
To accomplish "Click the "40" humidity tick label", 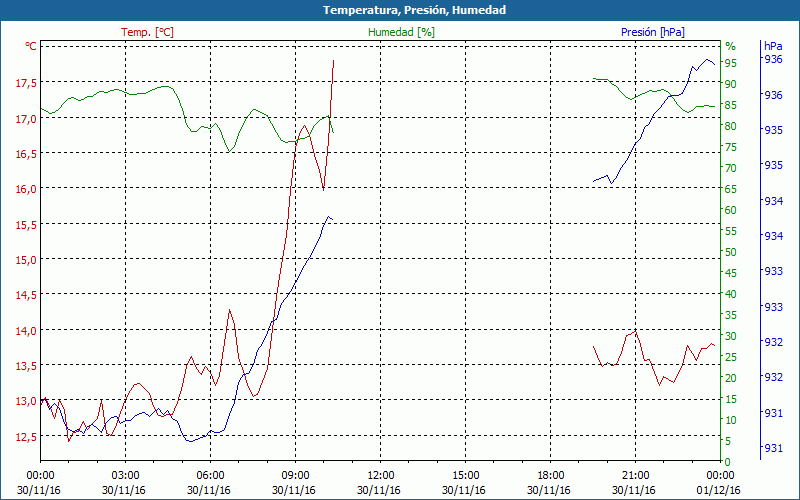I will click(x=731, y=294).
